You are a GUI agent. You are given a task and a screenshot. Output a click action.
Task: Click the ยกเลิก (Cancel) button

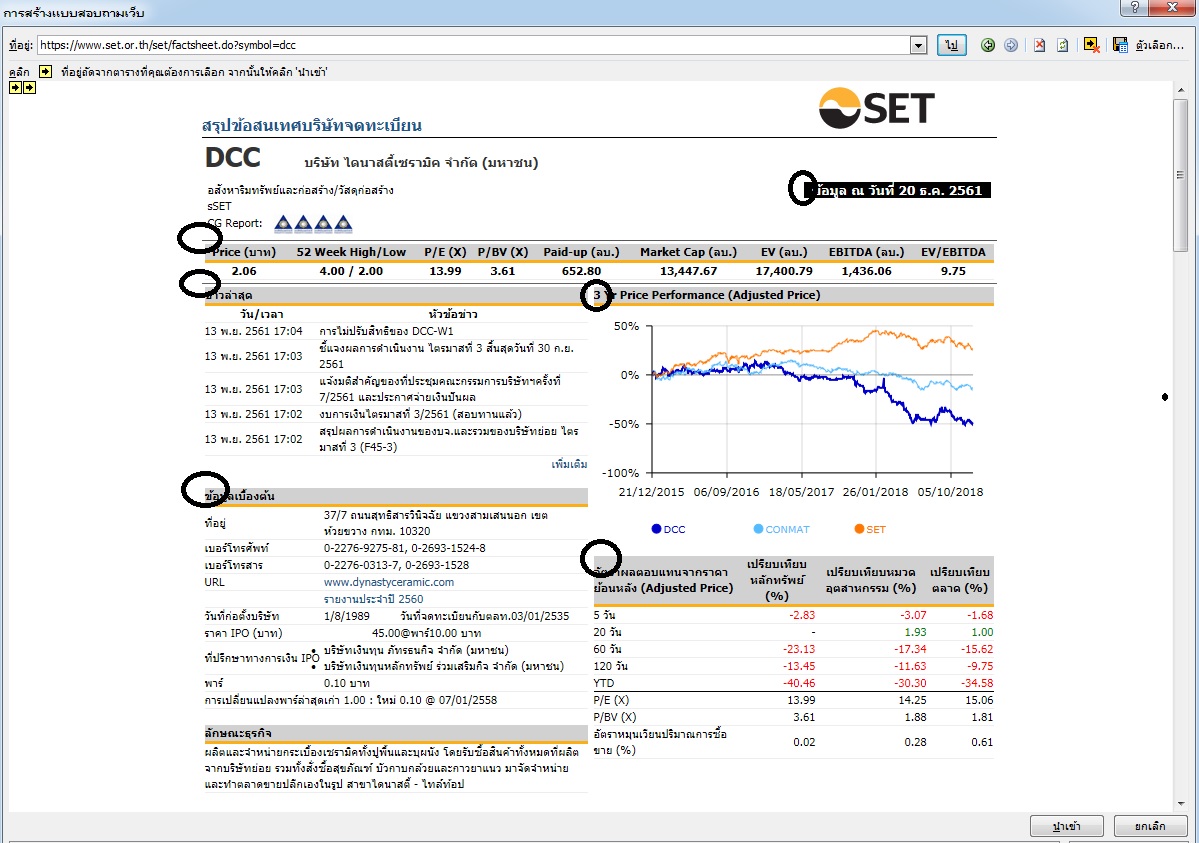tap(1150, 826)
